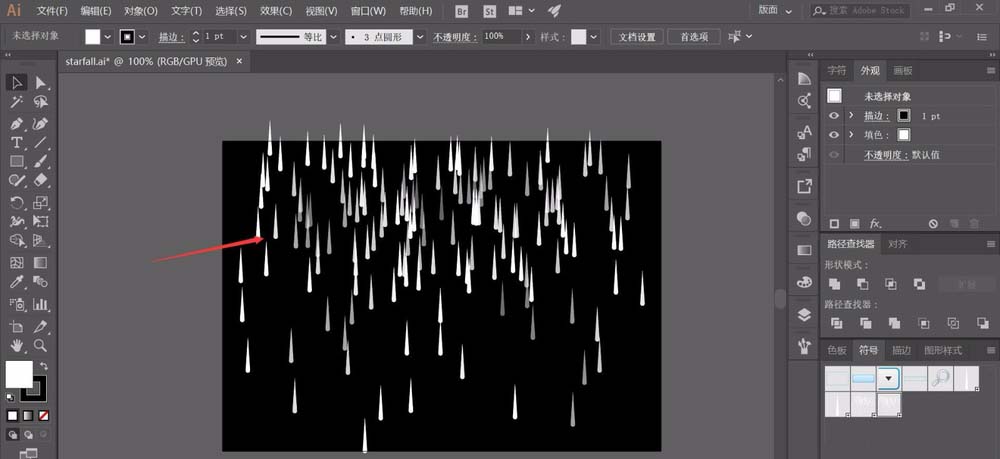Click the 首选项 button
The width and height of the screenshot is (1000, 459).
coord(695,37)
